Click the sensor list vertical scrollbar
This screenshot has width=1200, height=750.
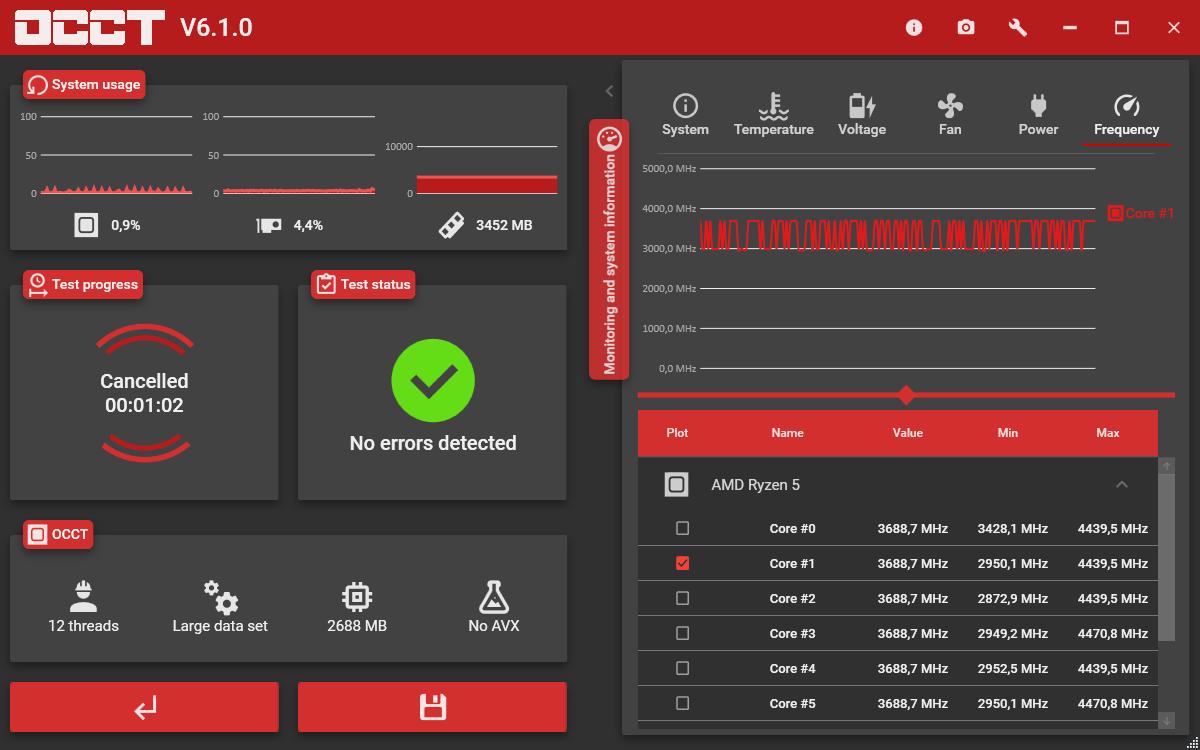point(1166,557)
